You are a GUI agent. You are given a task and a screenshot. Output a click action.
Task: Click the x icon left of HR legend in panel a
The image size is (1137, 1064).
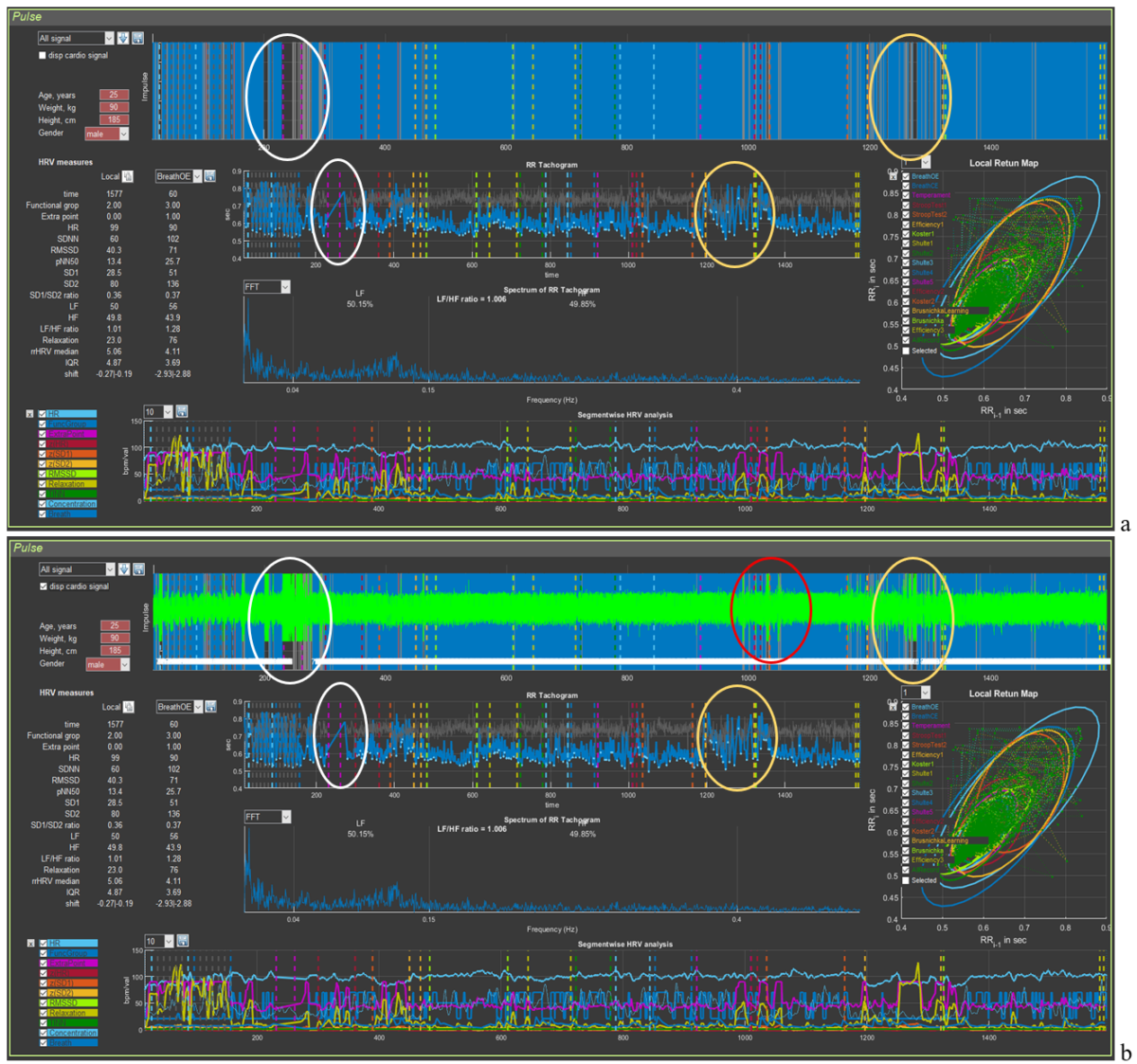[x=29, y=414]
